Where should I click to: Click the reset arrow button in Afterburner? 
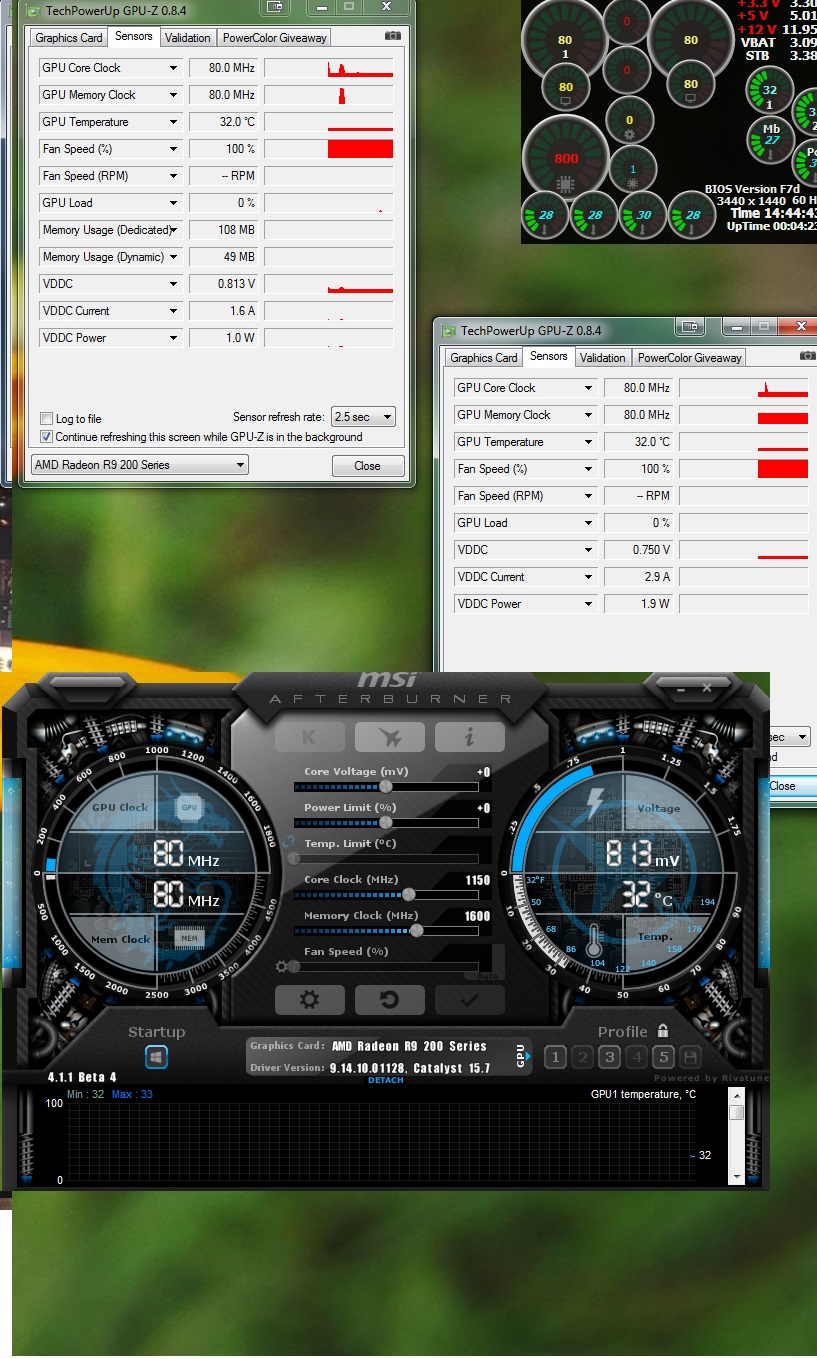pyautogui.click(x=390, y=999)
